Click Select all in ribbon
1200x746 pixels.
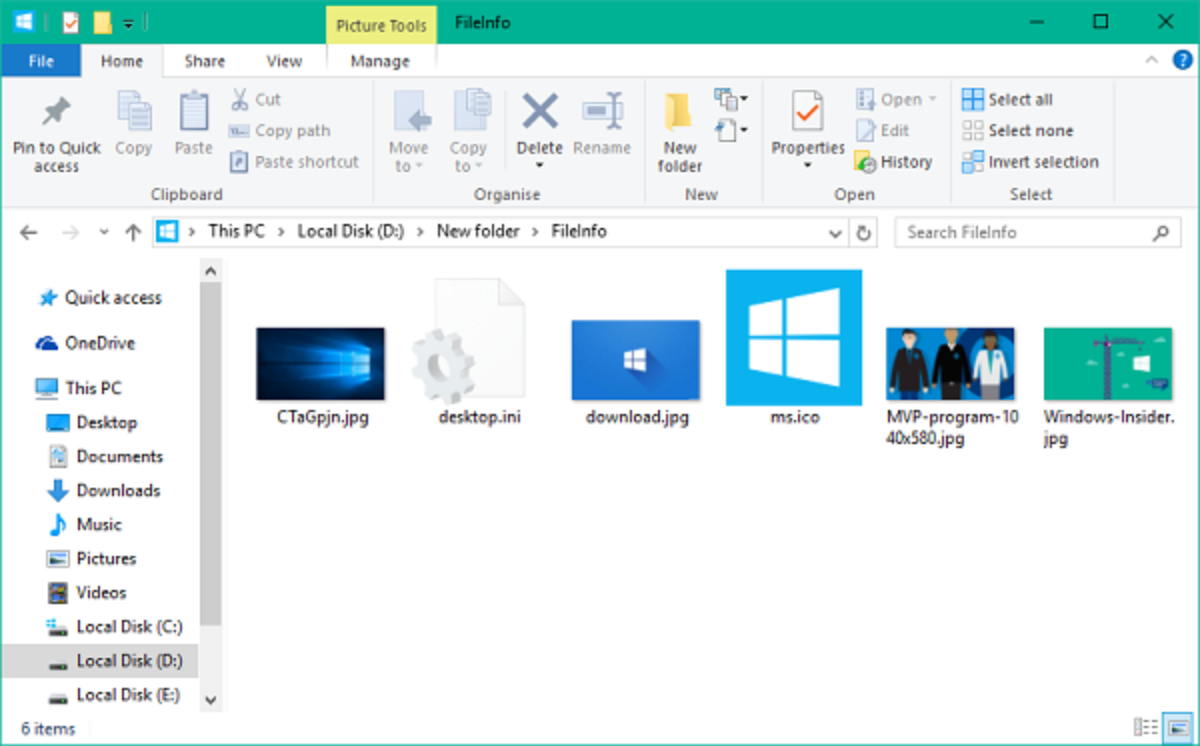pos(1007,99)
